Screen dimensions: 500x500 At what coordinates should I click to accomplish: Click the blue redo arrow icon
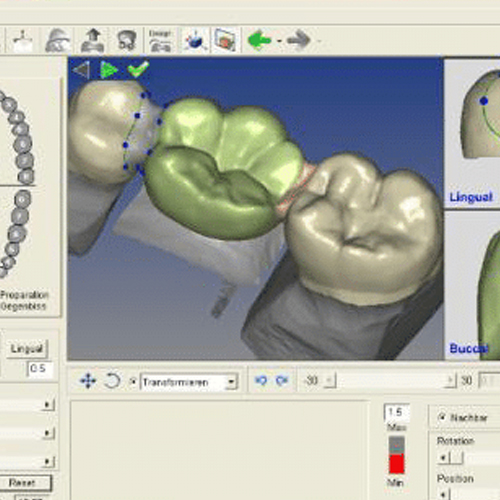pos(282,380)
